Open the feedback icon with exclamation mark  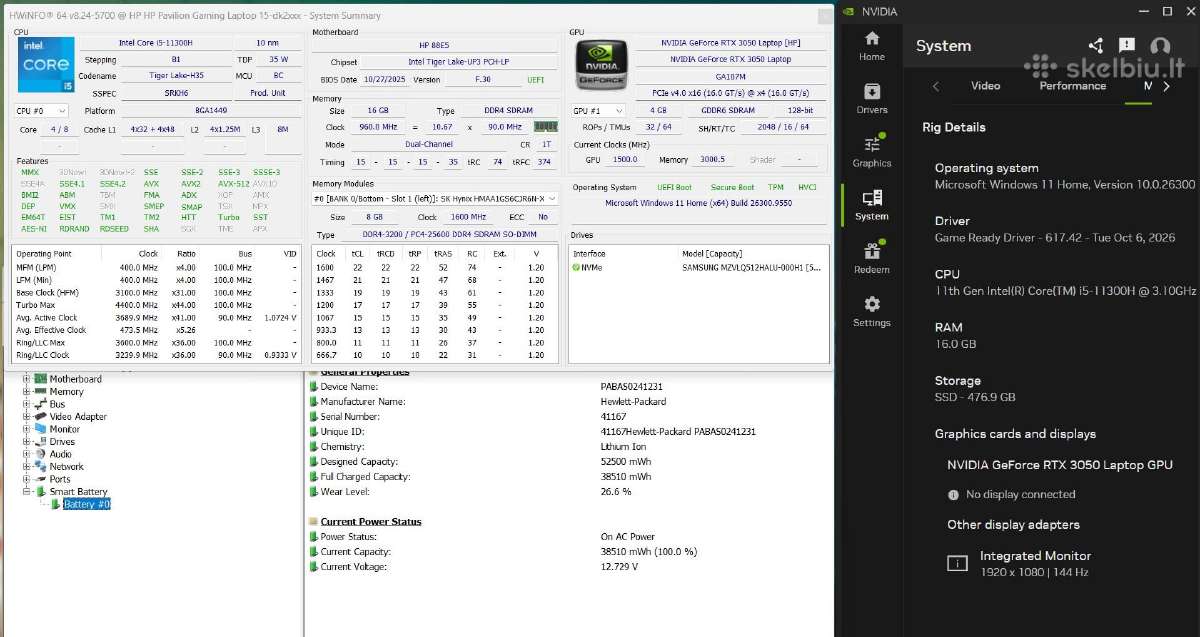(1127, 45)
